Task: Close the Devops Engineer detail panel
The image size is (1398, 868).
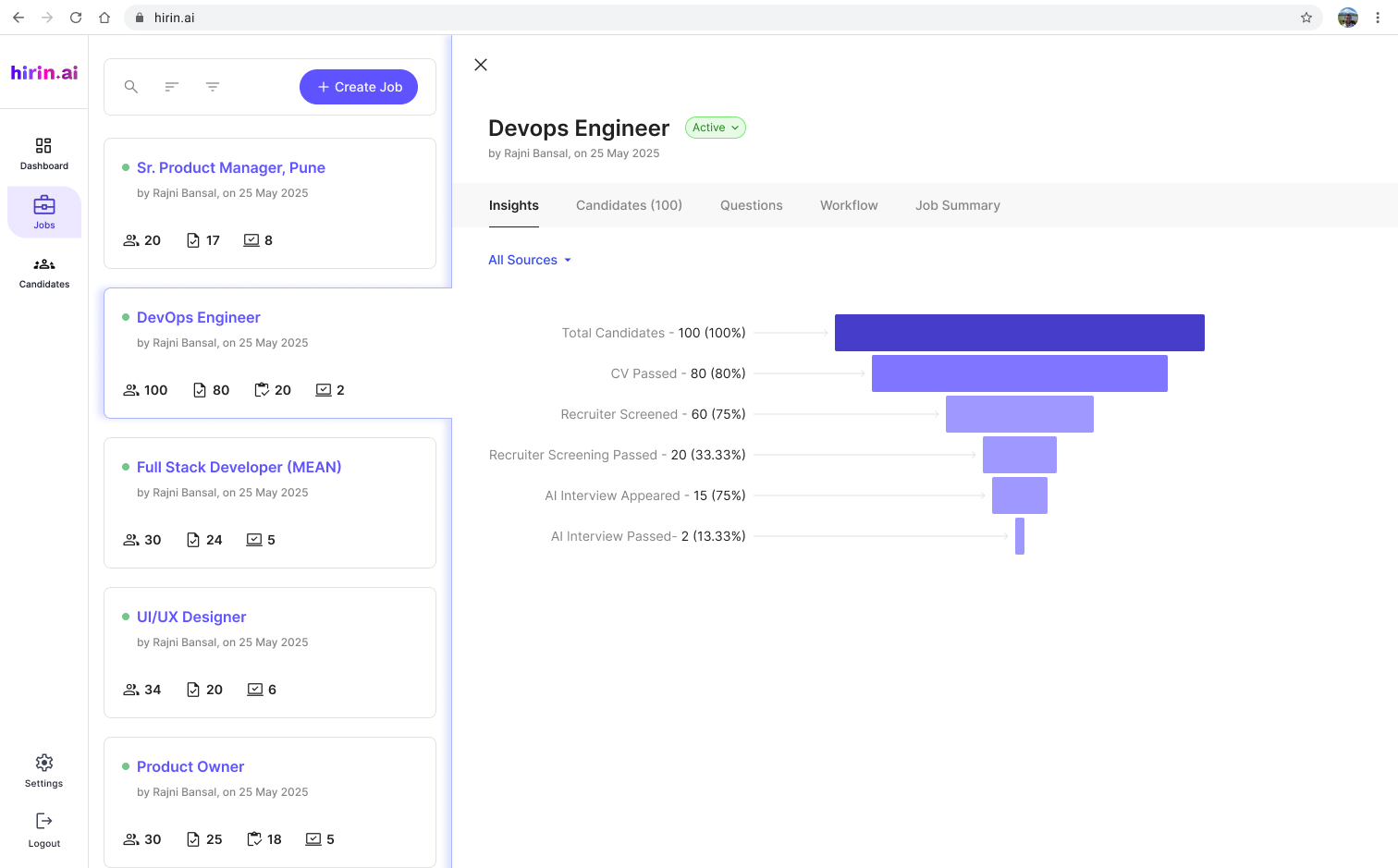Action: click(481, 65)
